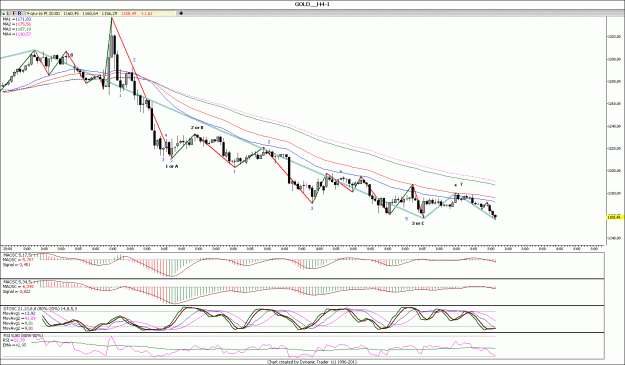Screen dimensions: 625x365
Task: Click the RSI indicator title
Action: pos(23,336)
